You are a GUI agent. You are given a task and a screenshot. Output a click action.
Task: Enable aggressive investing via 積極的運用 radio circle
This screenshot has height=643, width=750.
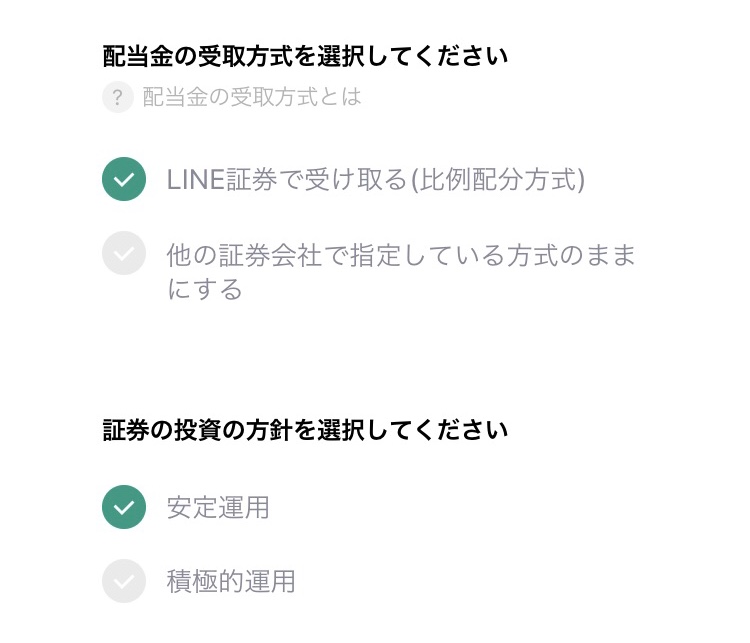[x=124, y=581]
